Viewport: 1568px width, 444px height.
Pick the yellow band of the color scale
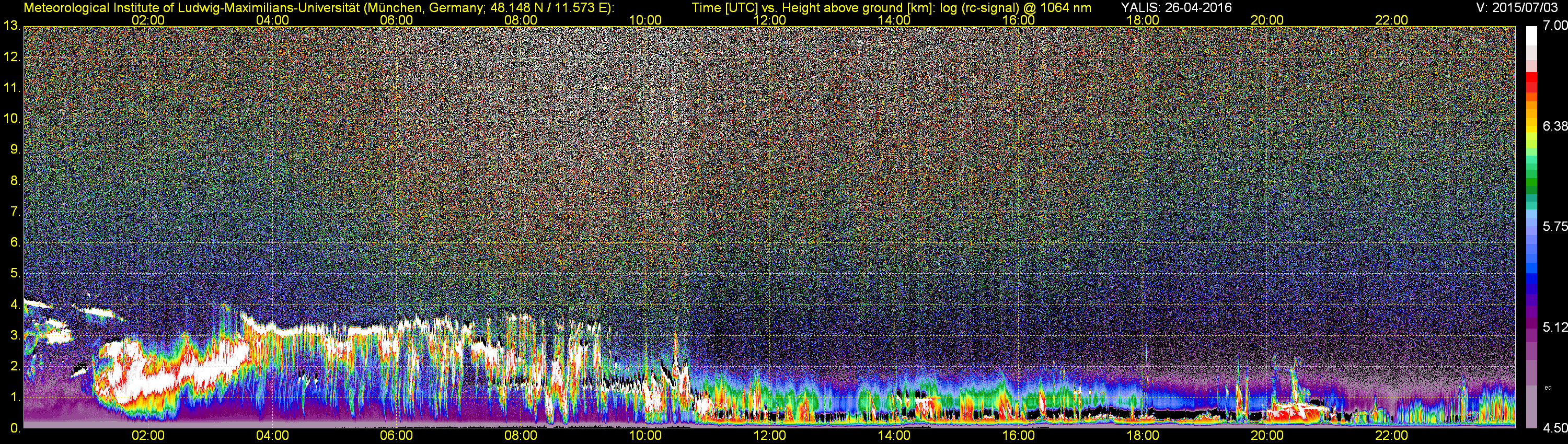[1531, 131]
